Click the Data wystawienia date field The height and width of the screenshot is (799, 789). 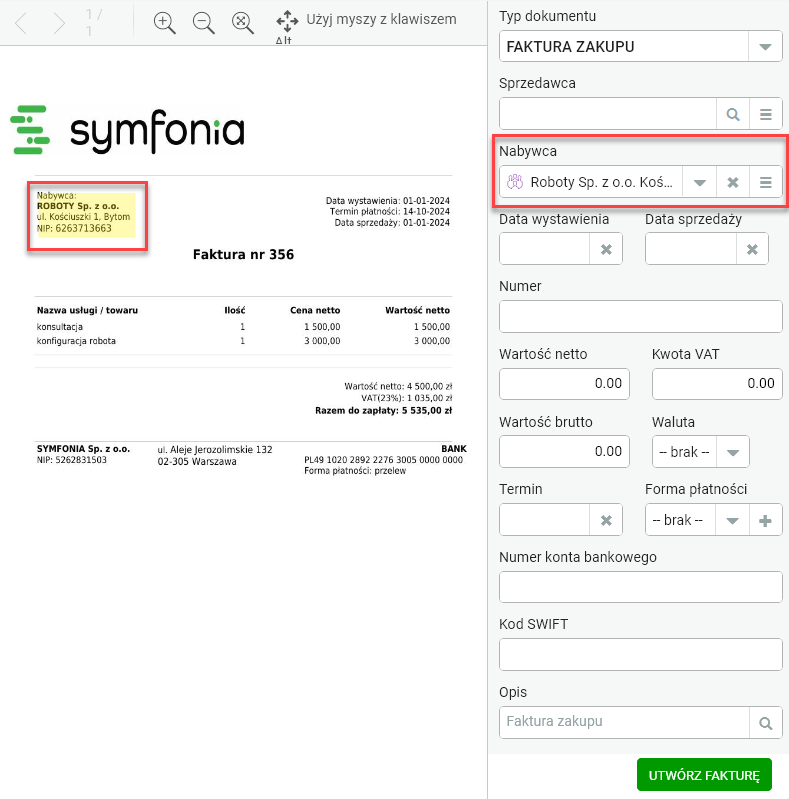pyautogui.click(x=544, y=249)
